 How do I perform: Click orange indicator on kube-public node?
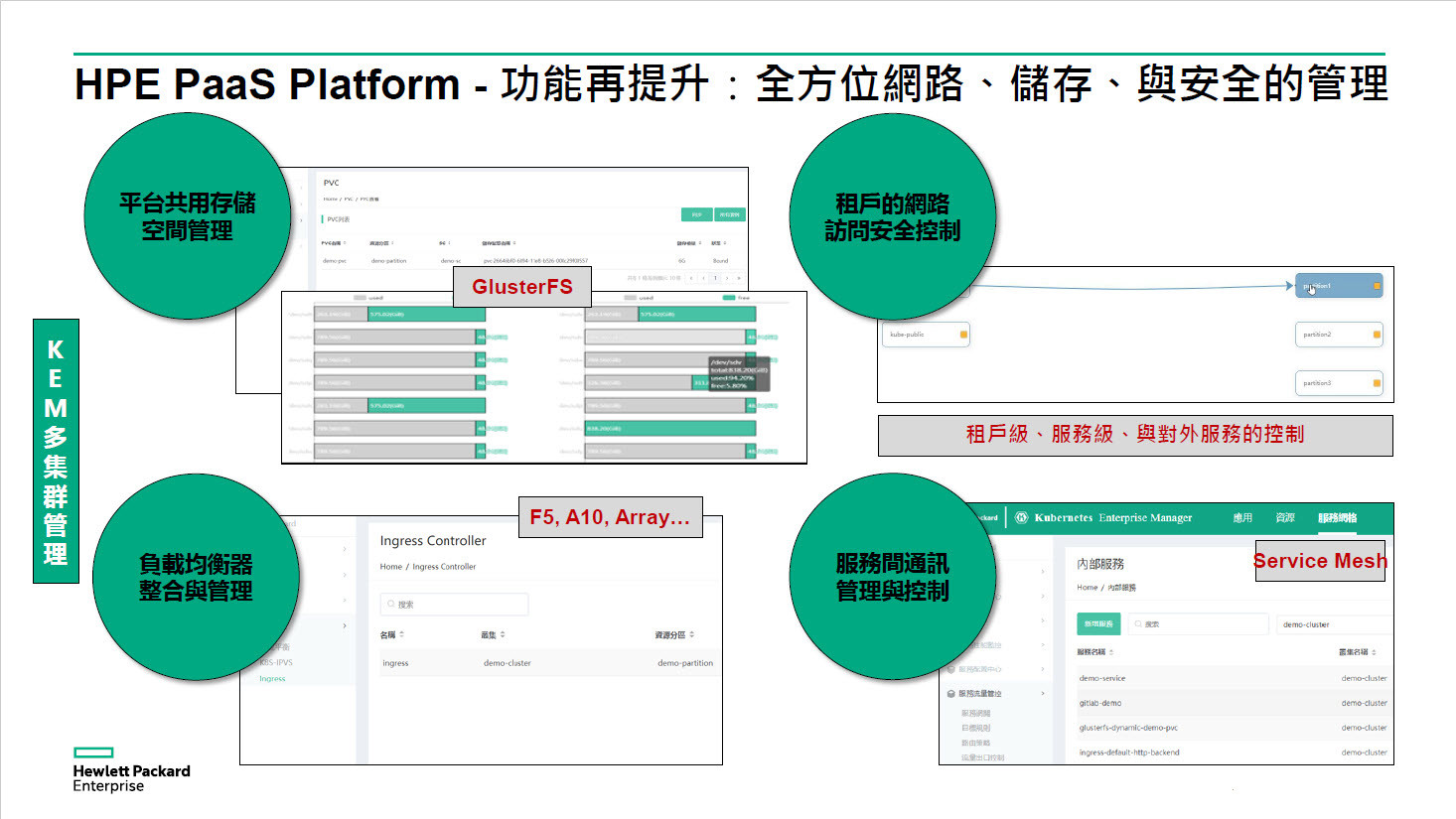963,335
